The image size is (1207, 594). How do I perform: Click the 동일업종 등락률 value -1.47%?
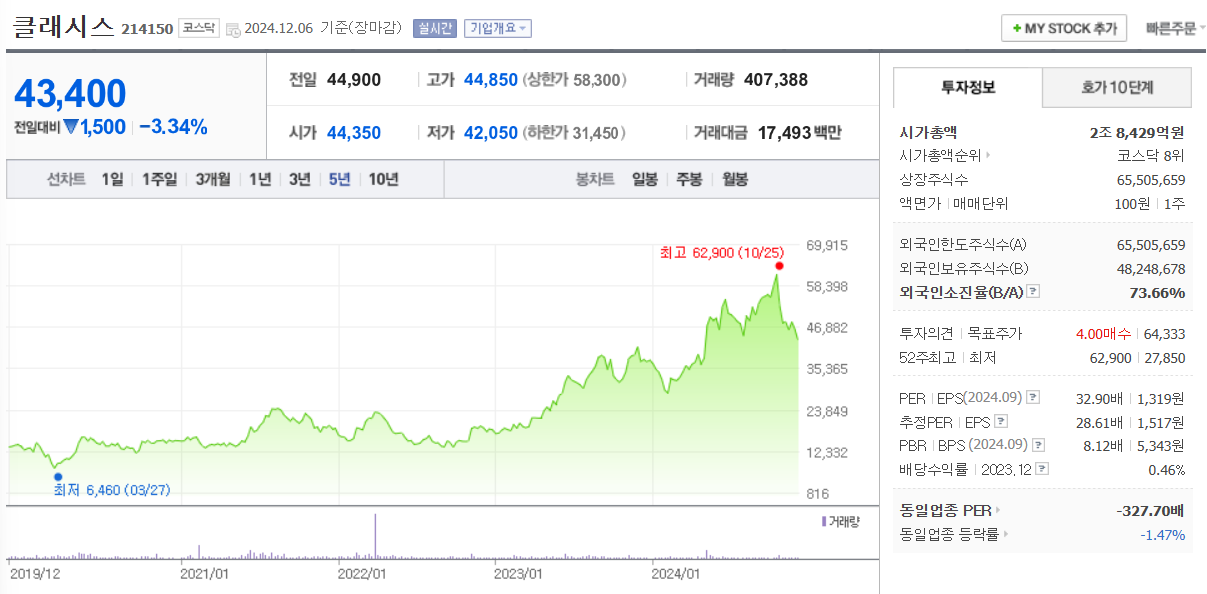coord(1163,535)
